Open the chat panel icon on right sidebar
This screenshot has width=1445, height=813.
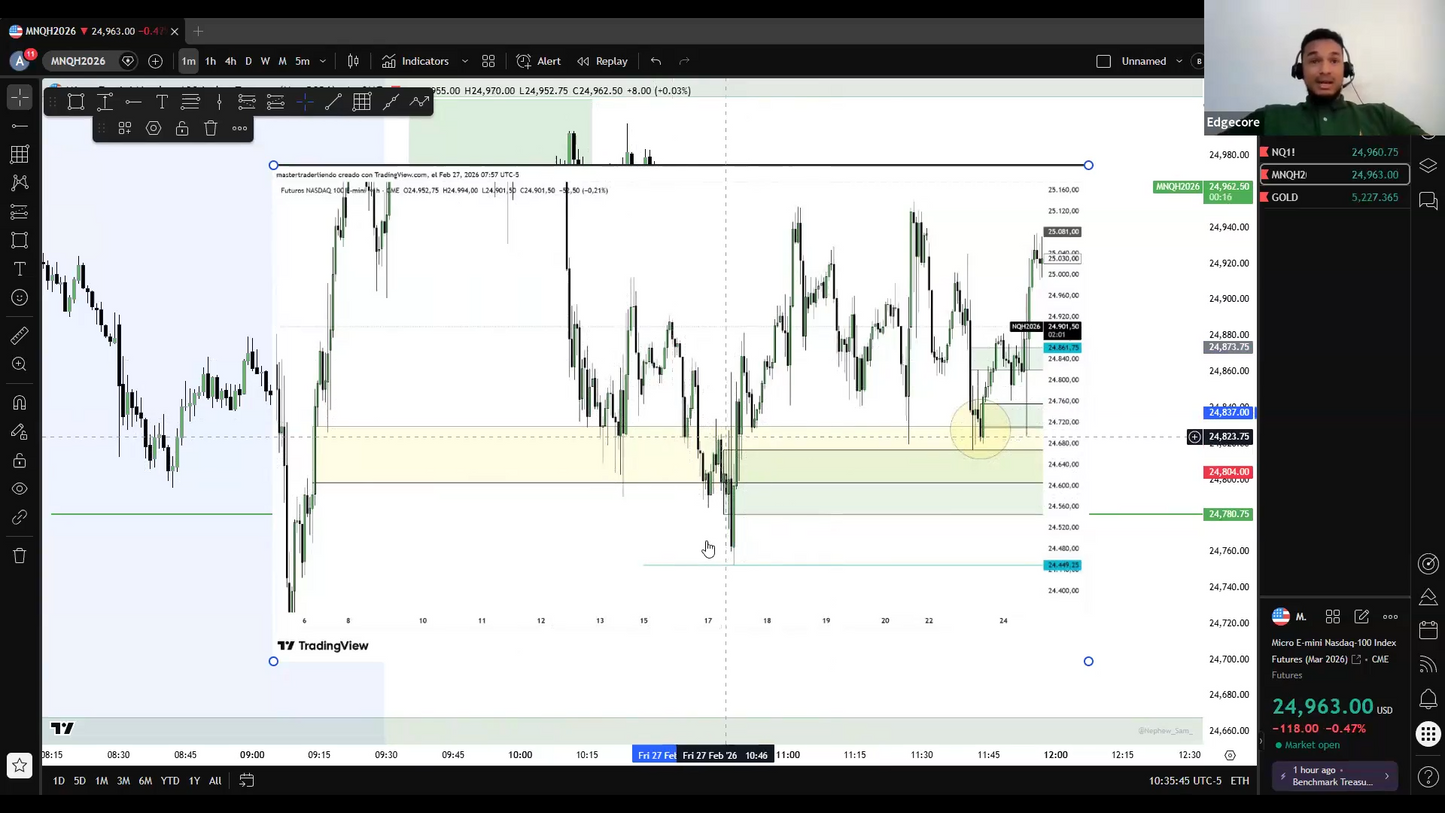(x=1429, y=199)
